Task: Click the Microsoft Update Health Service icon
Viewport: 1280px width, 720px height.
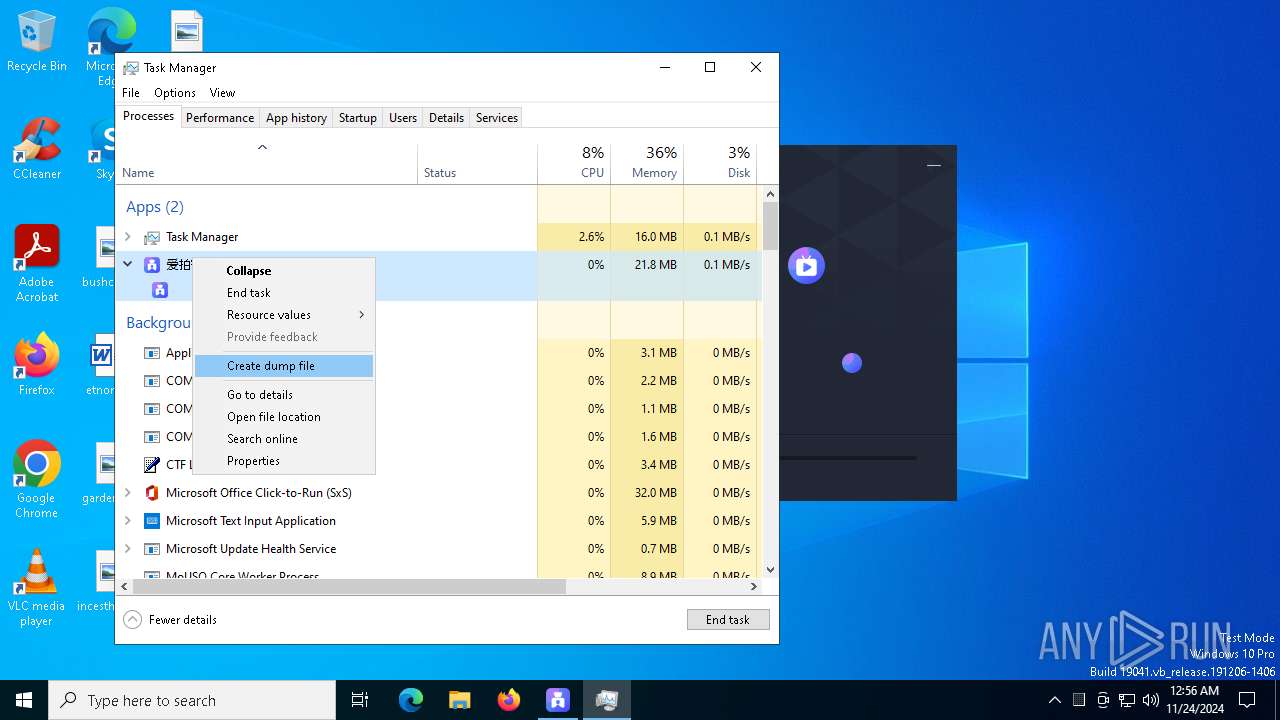Action: pyautogui.click(x=152, y=549)
